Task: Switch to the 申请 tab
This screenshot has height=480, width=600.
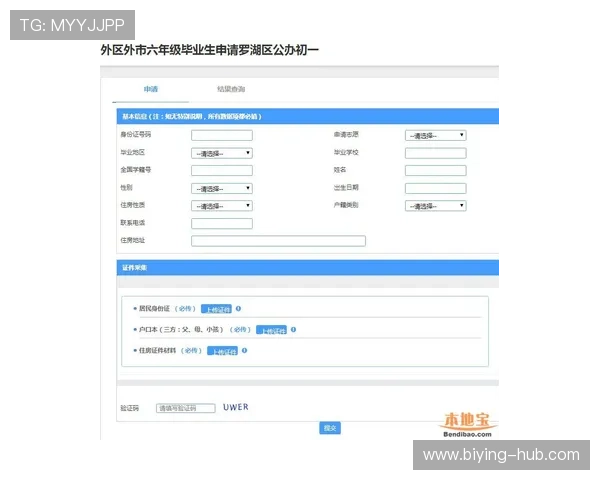Action: (150, 89)
